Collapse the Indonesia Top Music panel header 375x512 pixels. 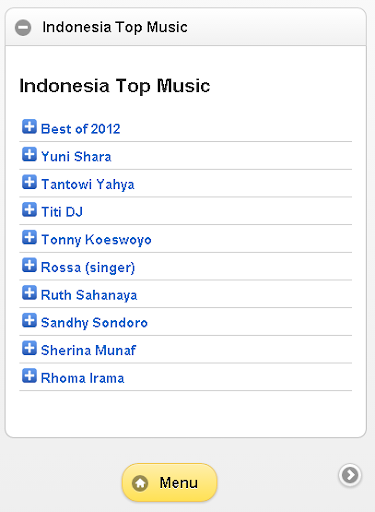coord(186,27)
